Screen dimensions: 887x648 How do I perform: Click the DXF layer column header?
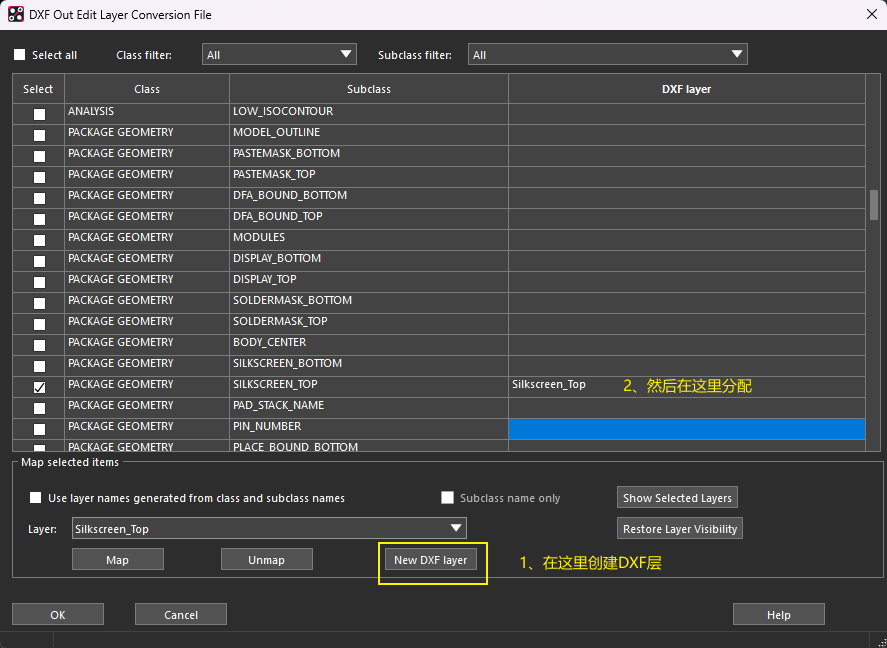click(686, 89)
